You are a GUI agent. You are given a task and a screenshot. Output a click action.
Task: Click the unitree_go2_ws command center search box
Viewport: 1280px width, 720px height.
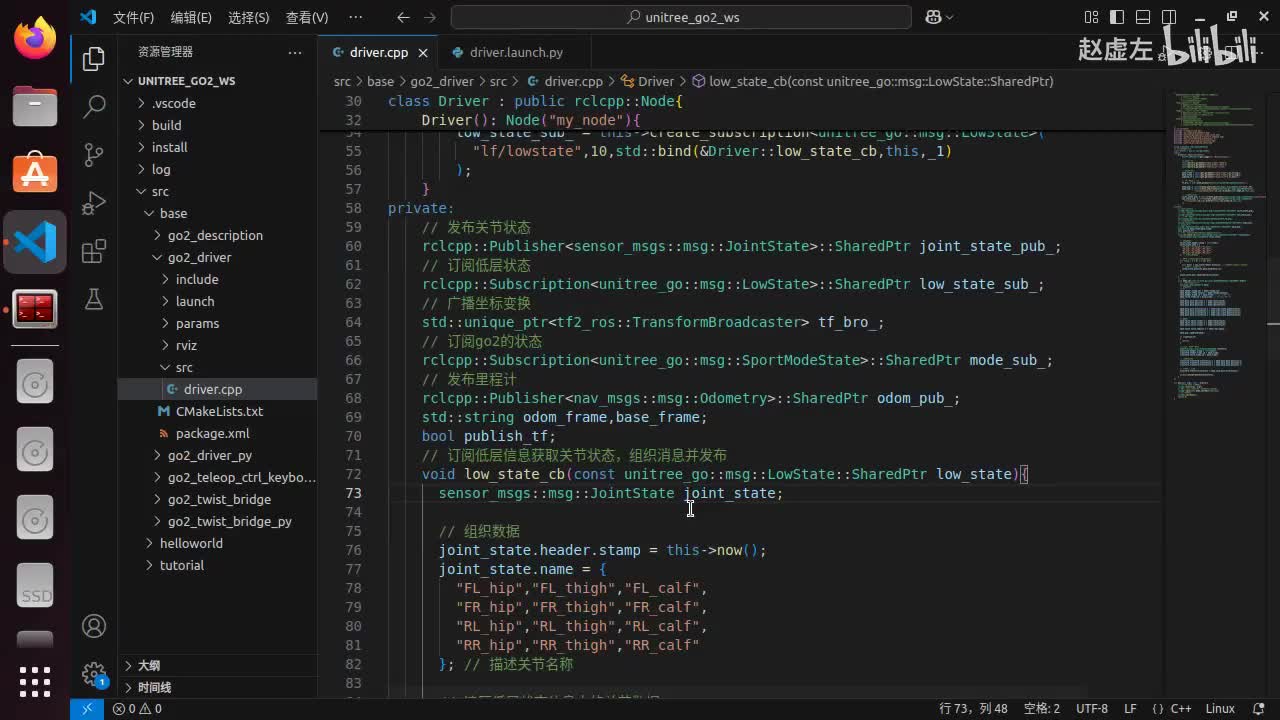(681, 17)
